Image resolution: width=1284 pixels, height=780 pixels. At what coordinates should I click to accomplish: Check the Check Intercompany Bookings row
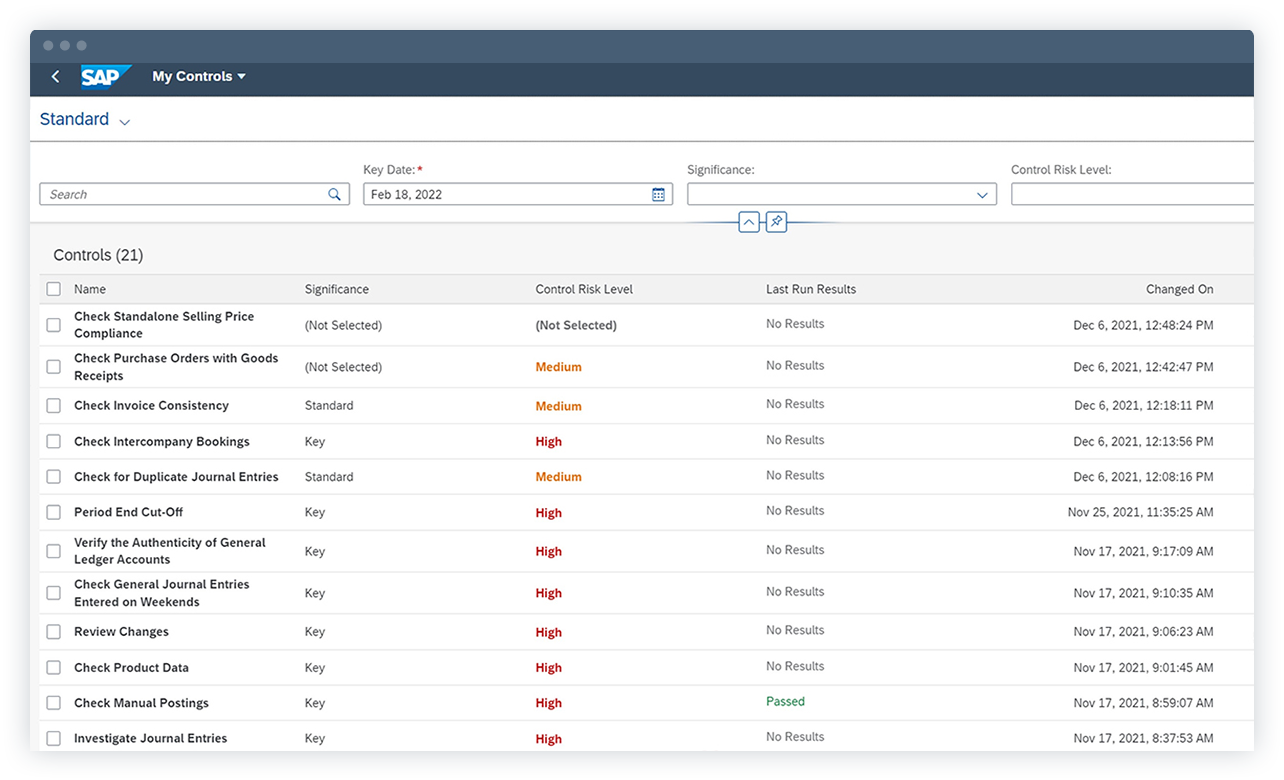53,441
